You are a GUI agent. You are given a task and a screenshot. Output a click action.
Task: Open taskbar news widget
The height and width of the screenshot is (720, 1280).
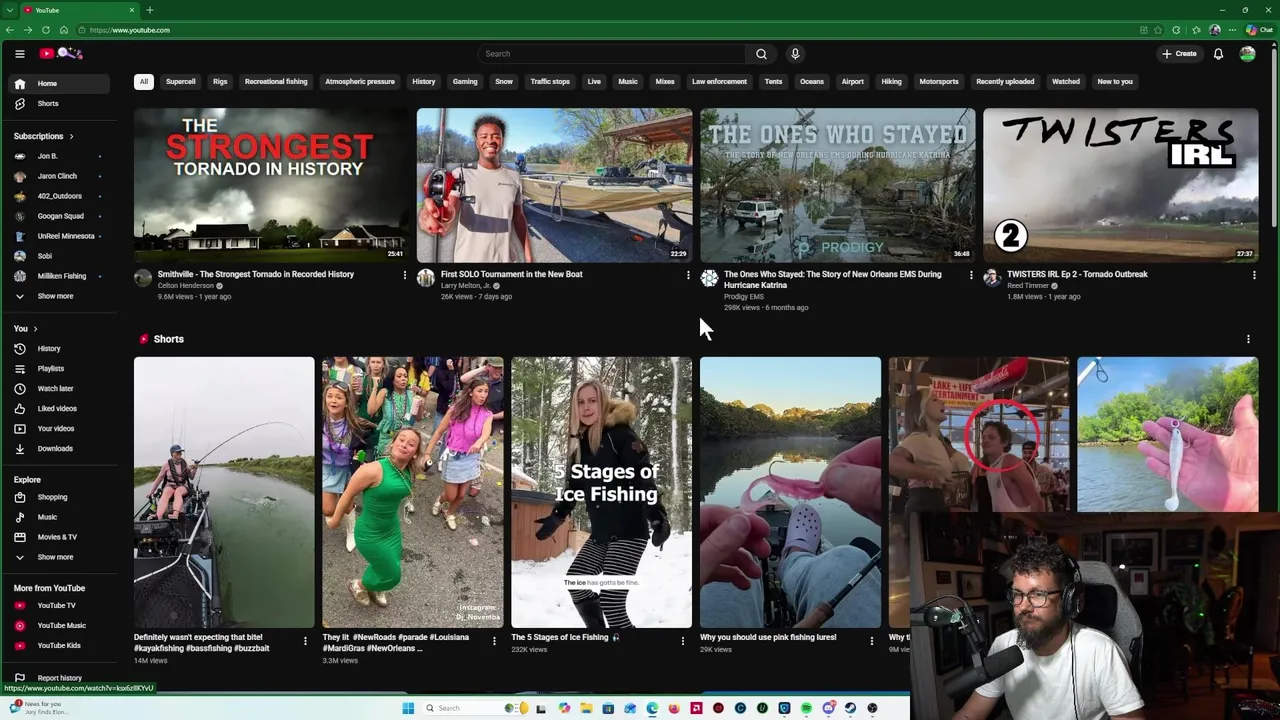tap(38, 708)
